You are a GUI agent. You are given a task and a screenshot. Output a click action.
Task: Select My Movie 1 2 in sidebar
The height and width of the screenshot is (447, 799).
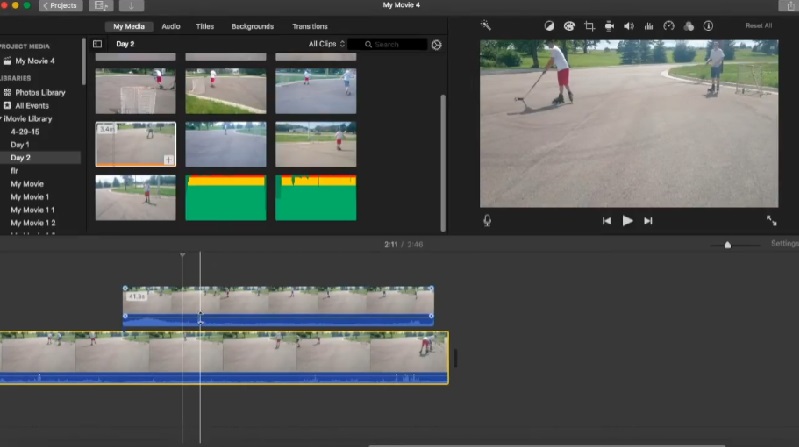pyautogui.click(x=33, y=223)
